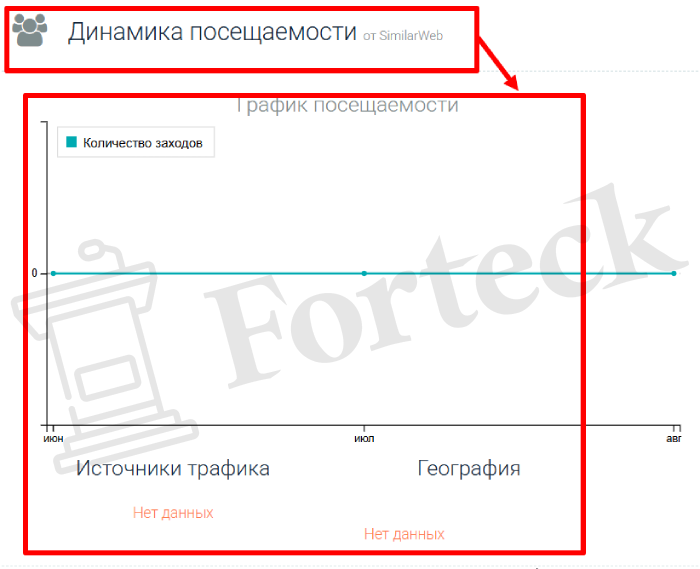The image size is (700, 569).
Task: Click the teal legend color square
Action: tap(71, 143)
